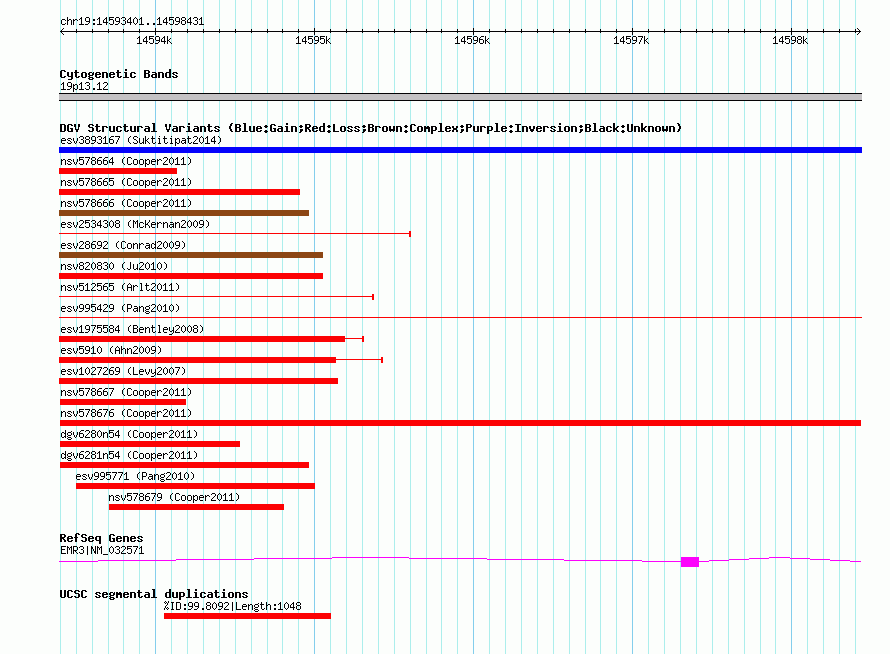The image size is (890, 654).
Task: Click the DGV Structural Variants track title
Action: pos(370,128)
